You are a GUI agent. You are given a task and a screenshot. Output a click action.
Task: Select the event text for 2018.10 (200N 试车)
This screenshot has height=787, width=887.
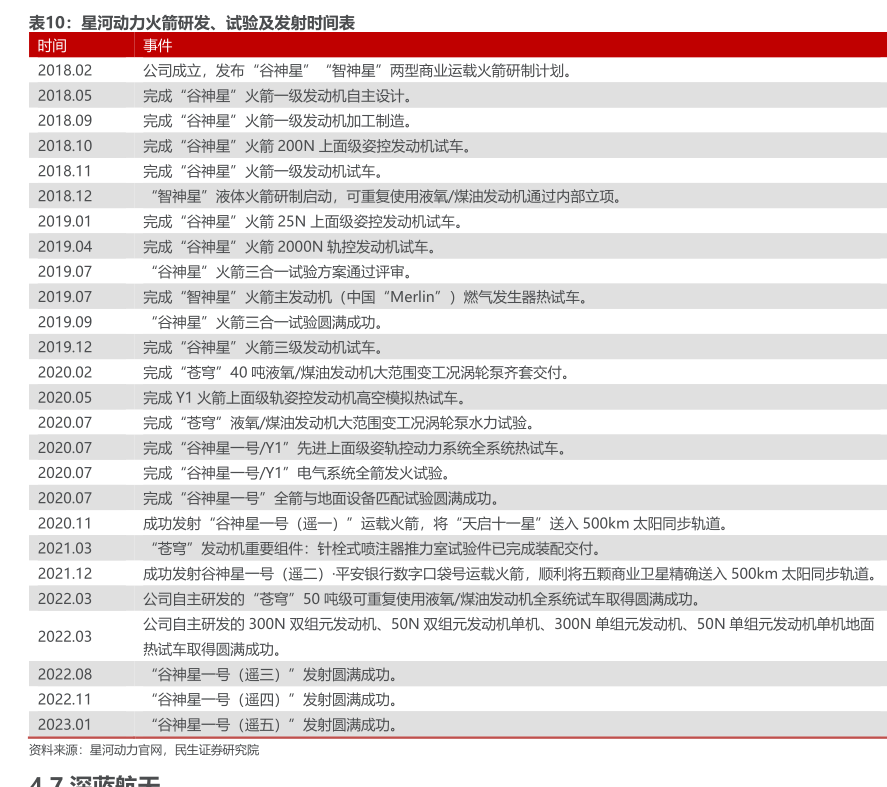pos(306,146)
